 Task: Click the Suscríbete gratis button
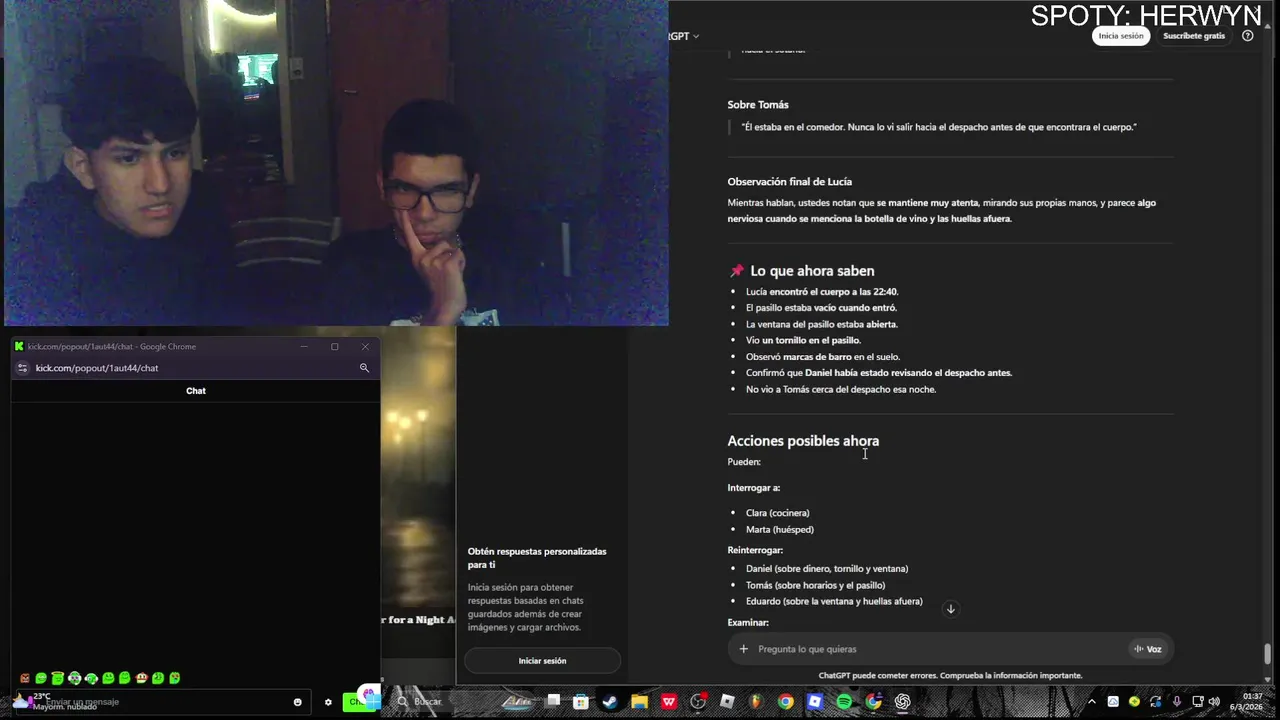(1194, 36)
